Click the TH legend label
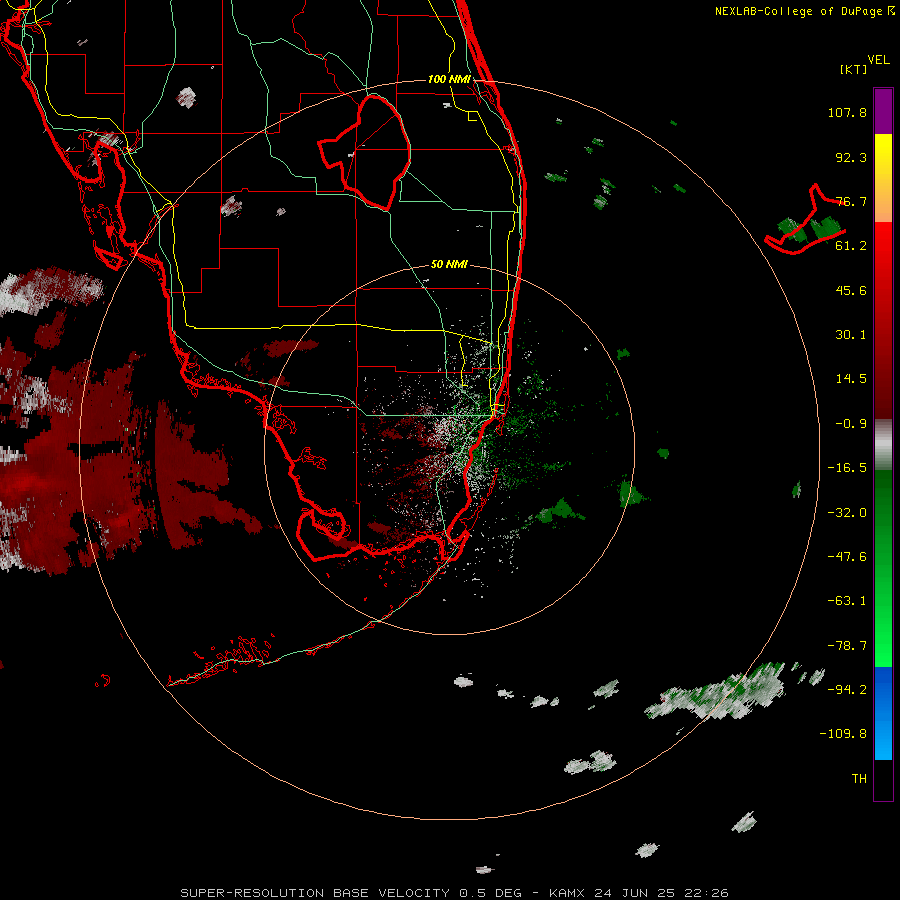This screenshot has height=900, width=900. click(x=859, y=779)
